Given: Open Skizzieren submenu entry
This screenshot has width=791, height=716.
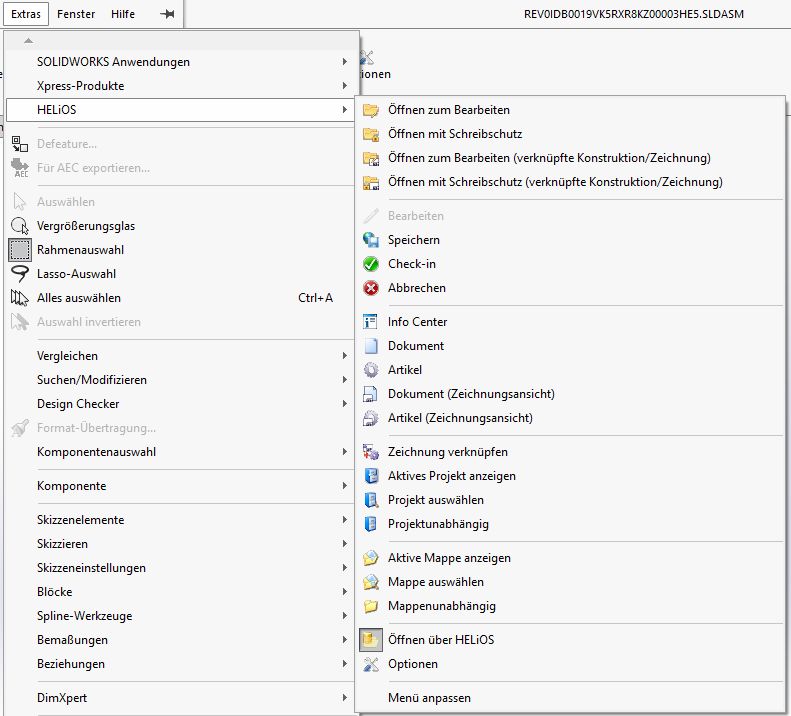Looking at the screenshot, I should tap(180, 544).
